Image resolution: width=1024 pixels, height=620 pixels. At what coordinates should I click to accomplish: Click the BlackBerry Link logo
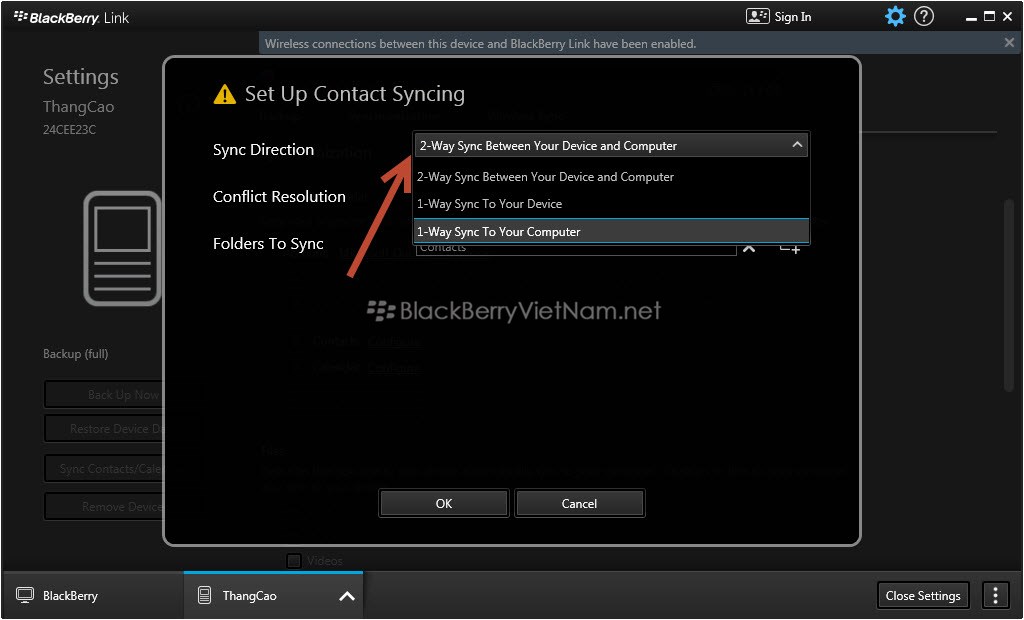[71, 18]
